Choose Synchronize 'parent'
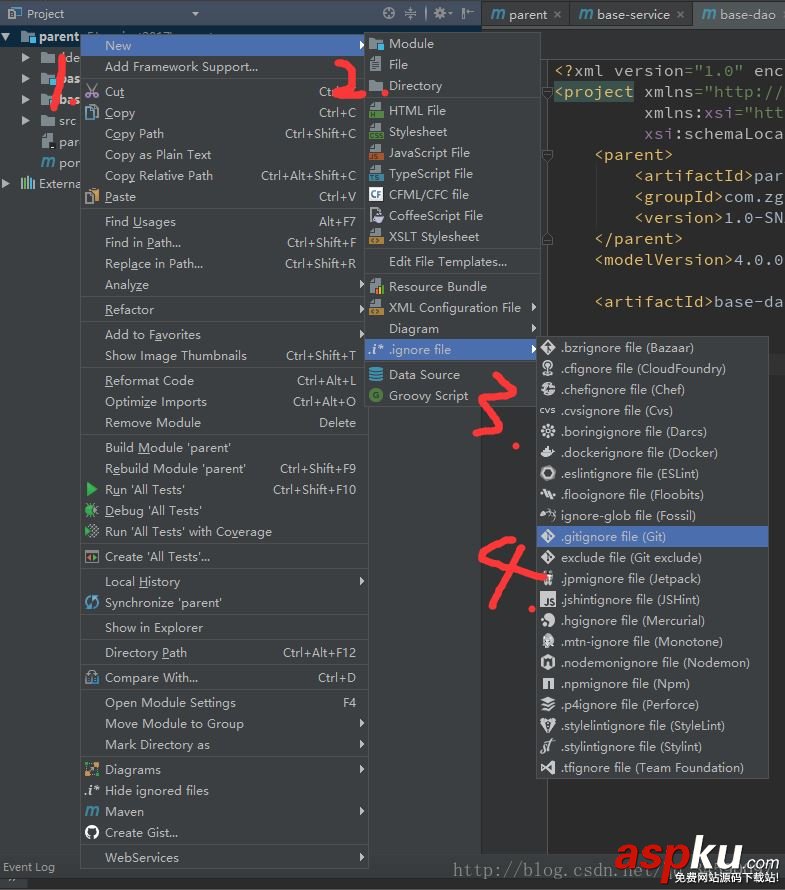 coord(224,603)
